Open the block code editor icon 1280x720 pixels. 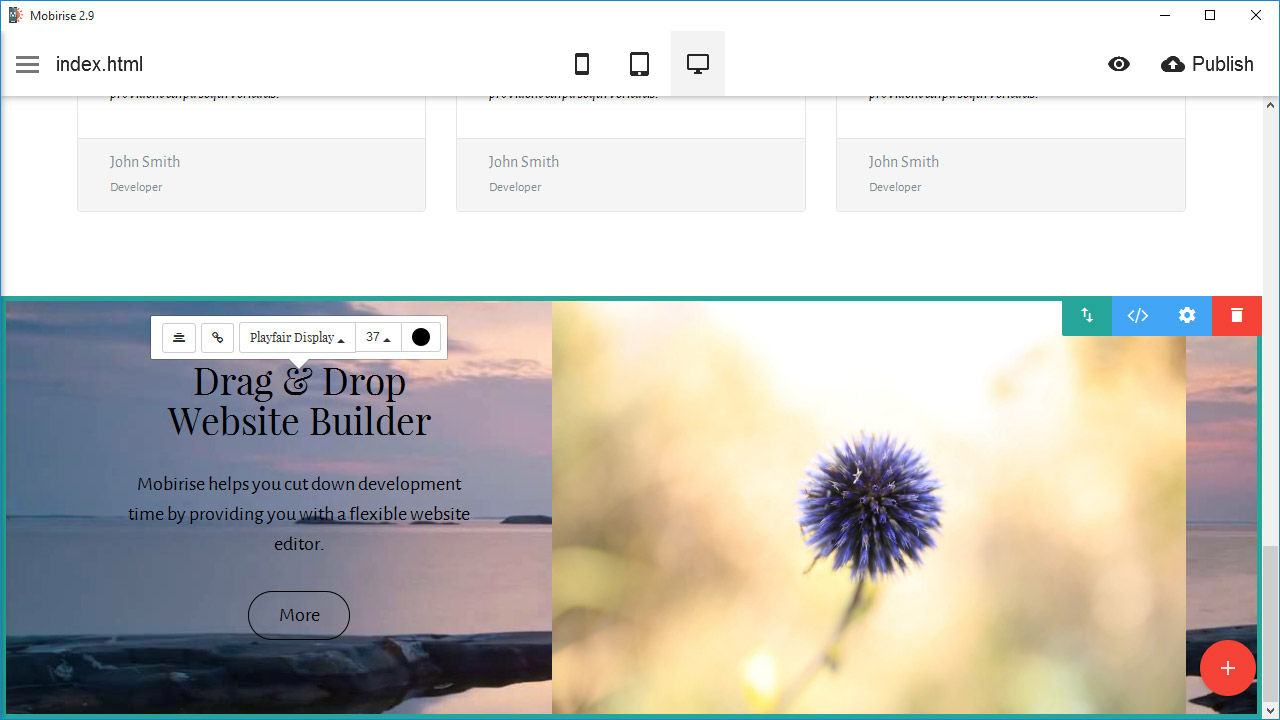point(1137,316)
